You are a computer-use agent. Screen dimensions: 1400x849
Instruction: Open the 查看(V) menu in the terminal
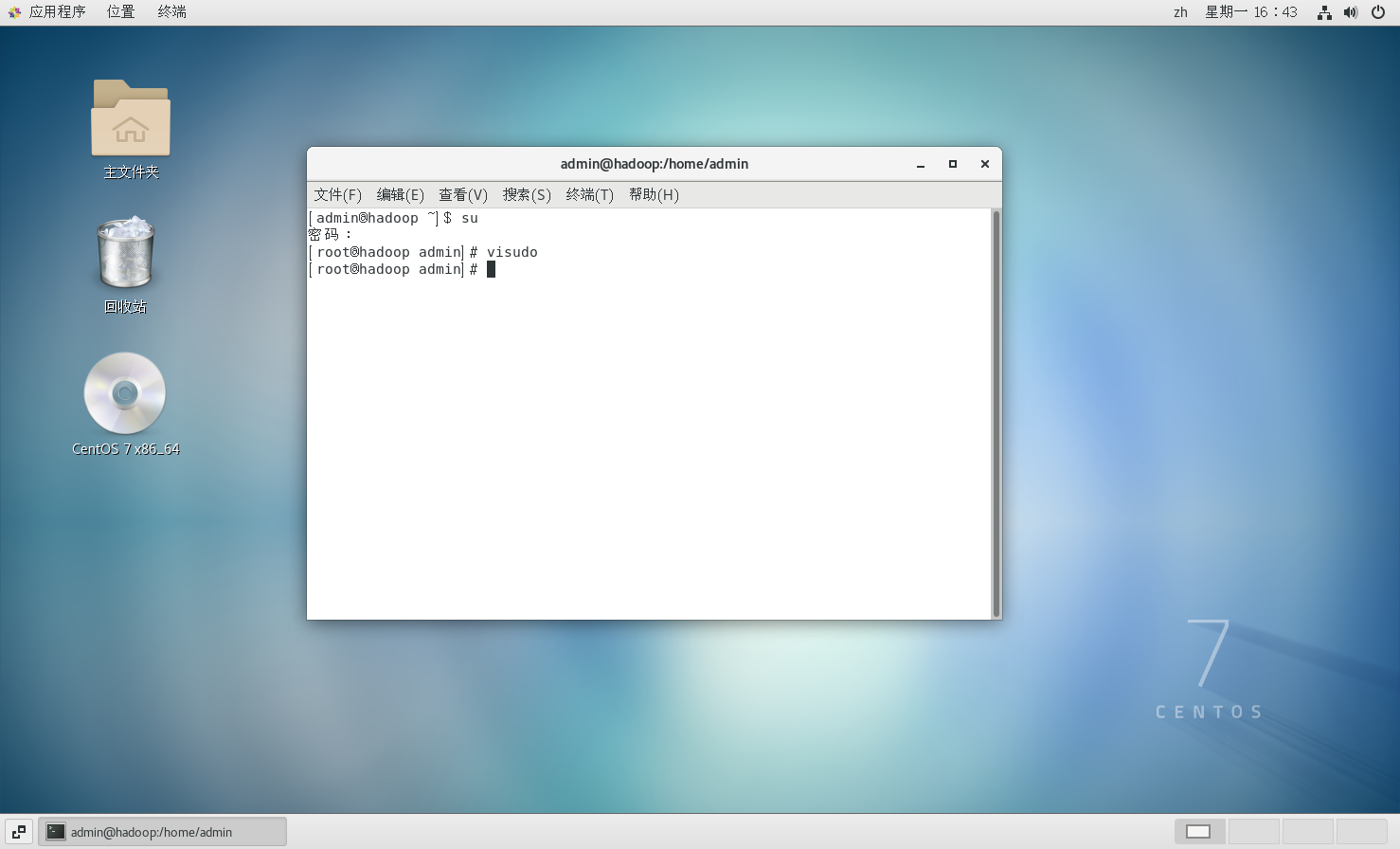point(463,194)
